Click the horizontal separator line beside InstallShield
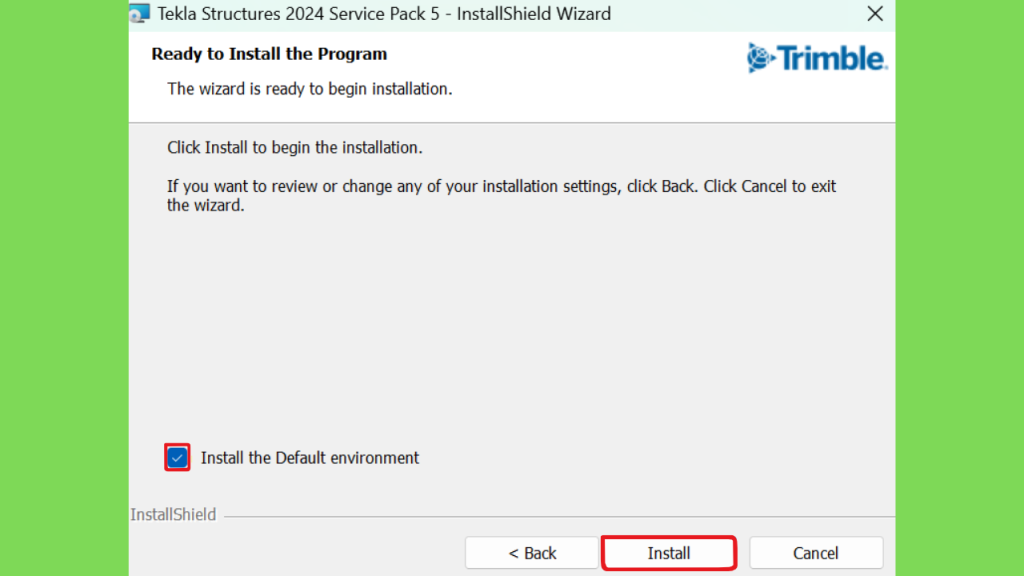The height and width of the screenshot is (576, 1024). 559,517
